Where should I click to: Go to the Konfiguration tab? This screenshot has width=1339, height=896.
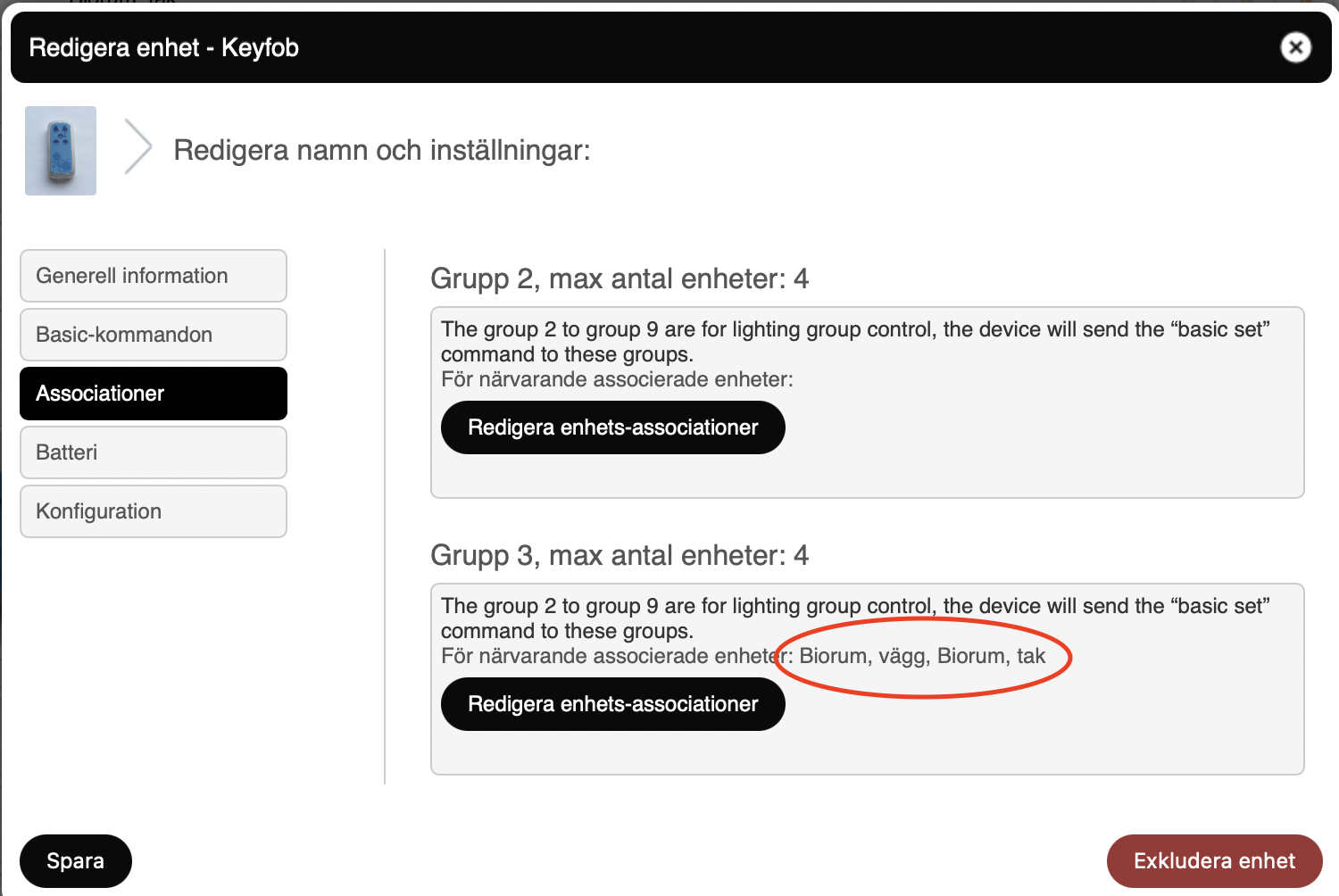tap(154, 511)
